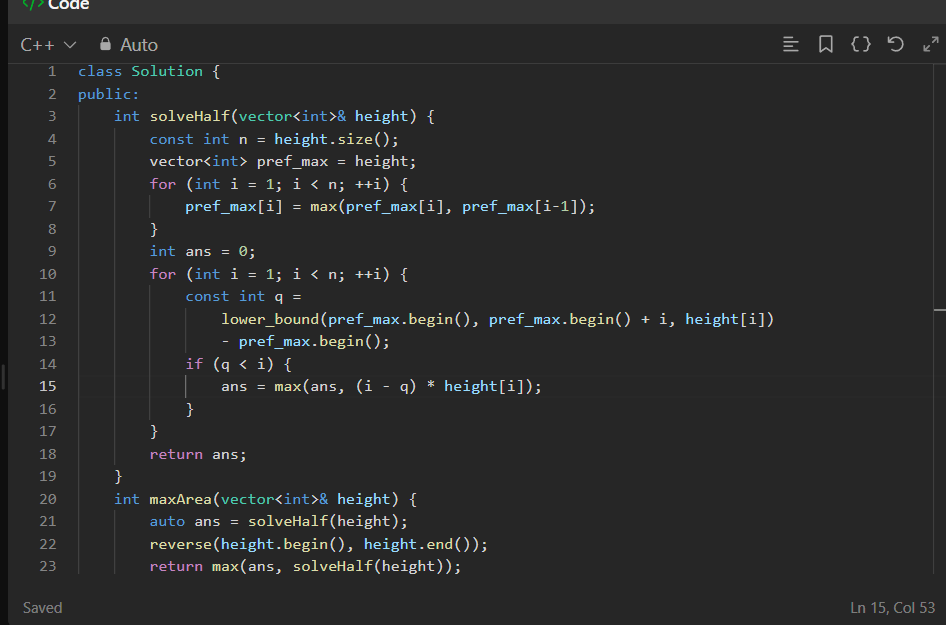
Task: Click the green Code panel icon
Action: click(x=33, y=5)
